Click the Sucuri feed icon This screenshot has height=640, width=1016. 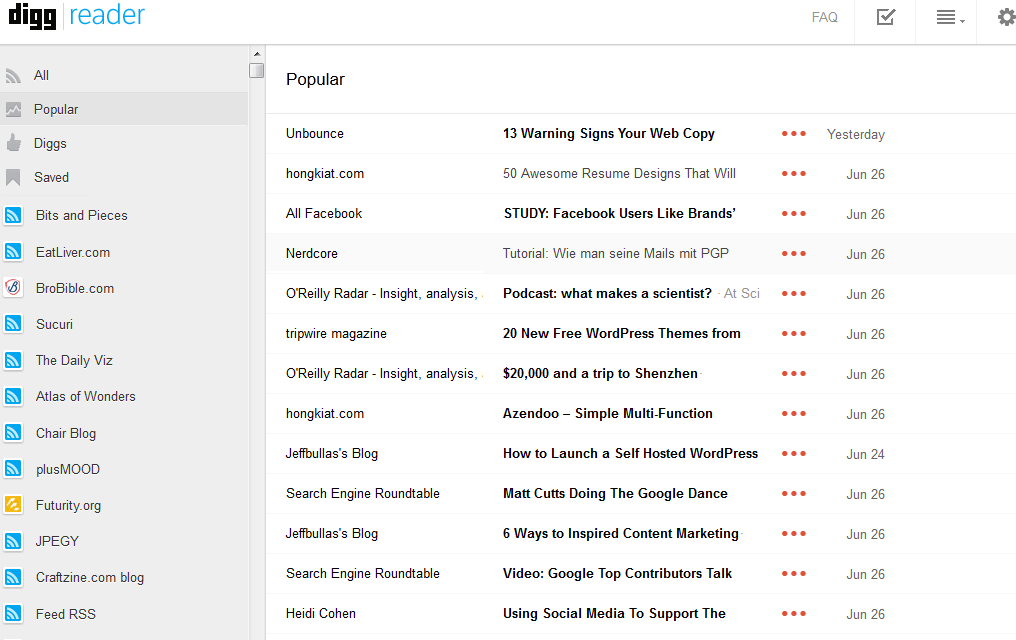[x=13, y=323]
